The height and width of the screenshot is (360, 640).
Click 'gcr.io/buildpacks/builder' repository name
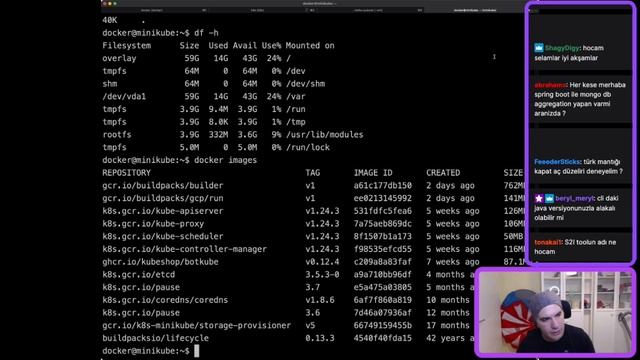pos(162,186)
